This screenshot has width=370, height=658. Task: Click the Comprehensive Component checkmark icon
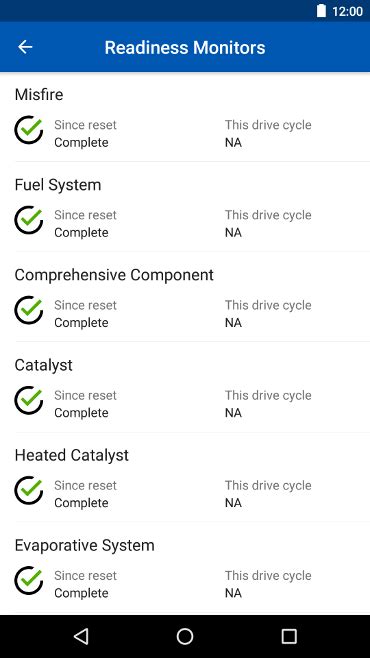(x=29, y=310)
